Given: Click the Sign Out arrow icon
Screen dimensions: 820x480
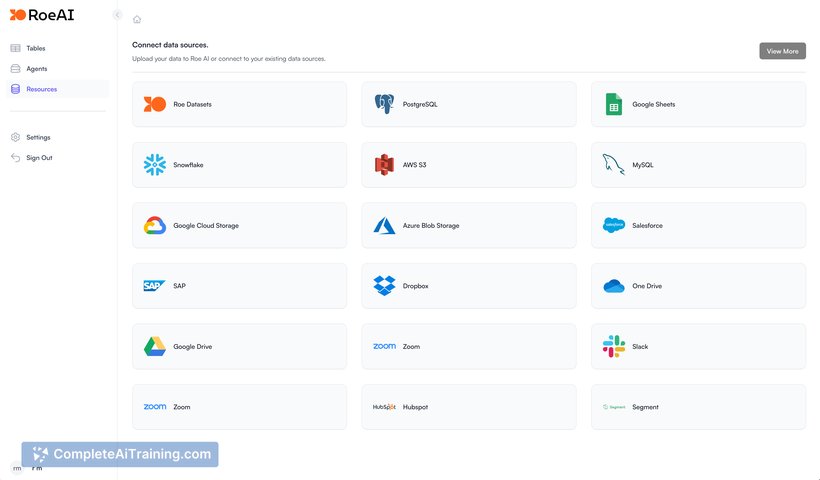Looking at the screenshot, I should pyautogui.click(x=16, y=157).
